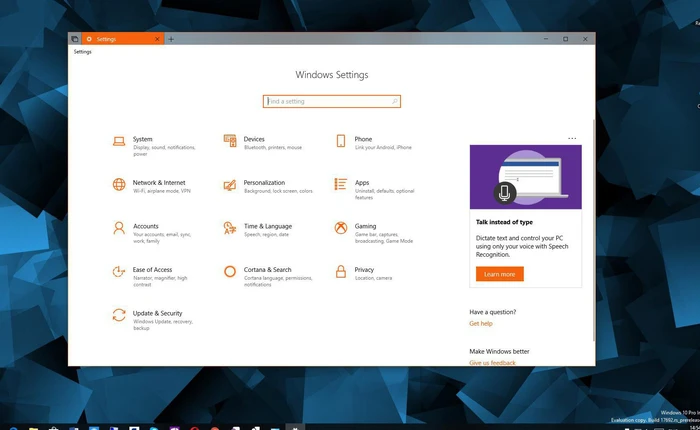
Task: Minimize the Settings window
Action: click(x=546, y=39)
